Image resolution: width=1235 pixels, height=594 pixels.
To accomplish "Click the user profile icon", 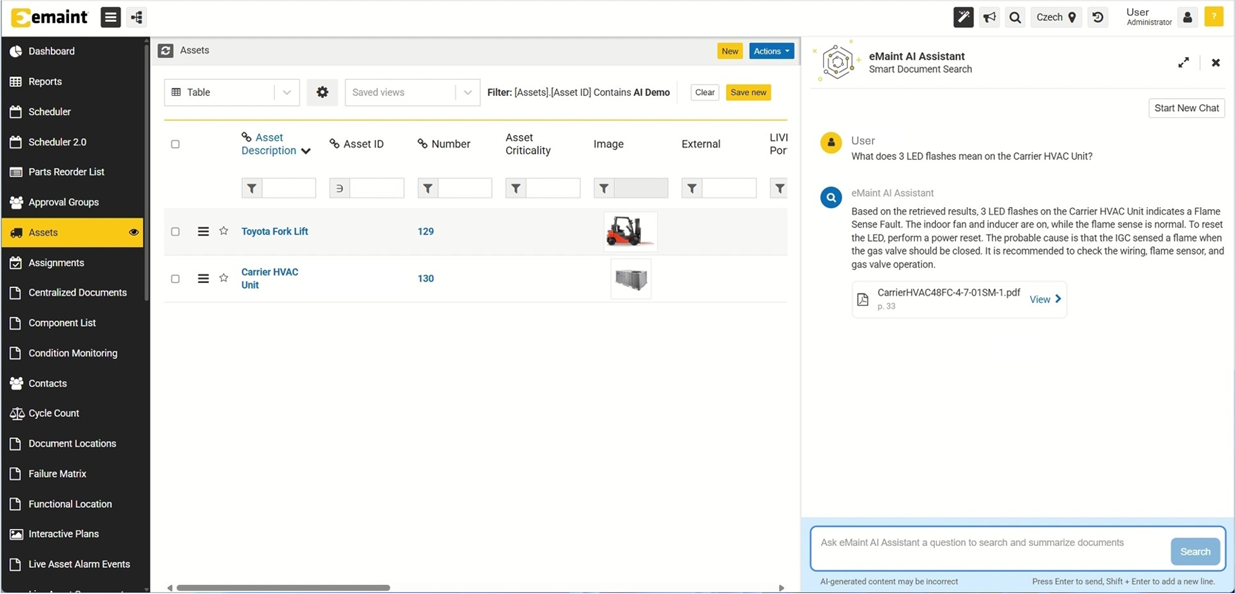I will click(x=1187, y=17).
